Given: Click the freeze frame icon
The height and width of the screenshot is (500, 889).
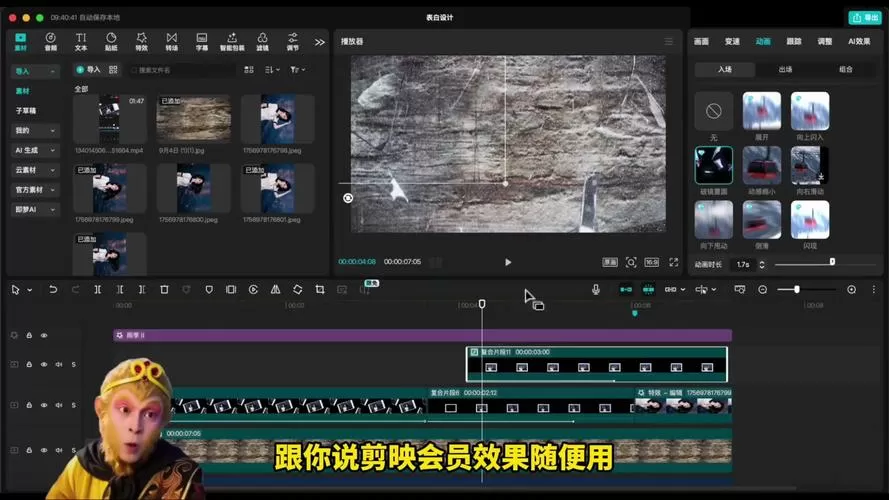Looking at the screenshot, I should coord(231,290).
